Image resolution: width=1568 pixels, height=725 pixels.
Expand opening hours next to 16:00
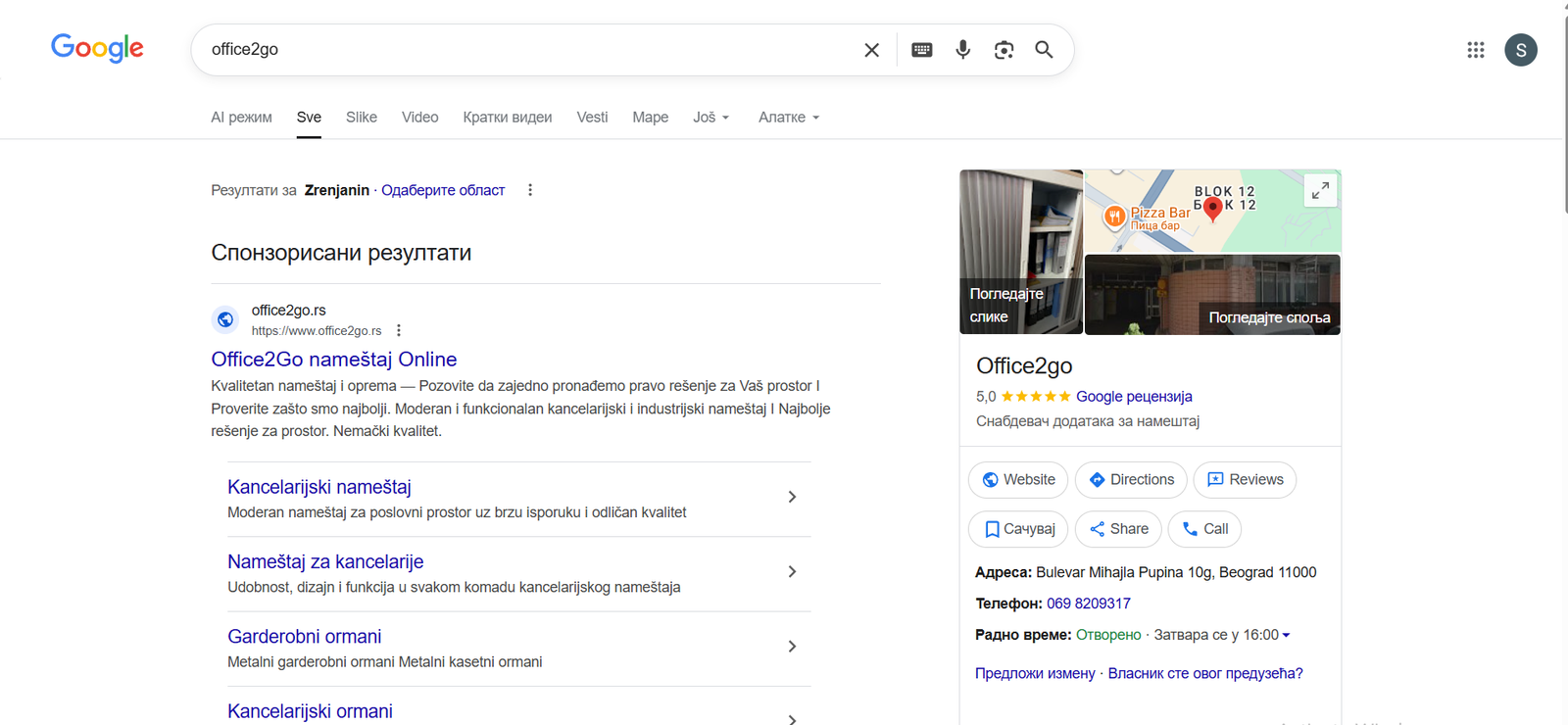point(1286,635)
